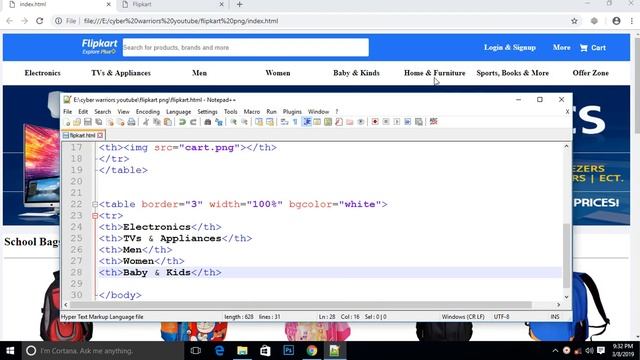
Task: Open the Document Map toolbar icon
Action: point(328,122)
